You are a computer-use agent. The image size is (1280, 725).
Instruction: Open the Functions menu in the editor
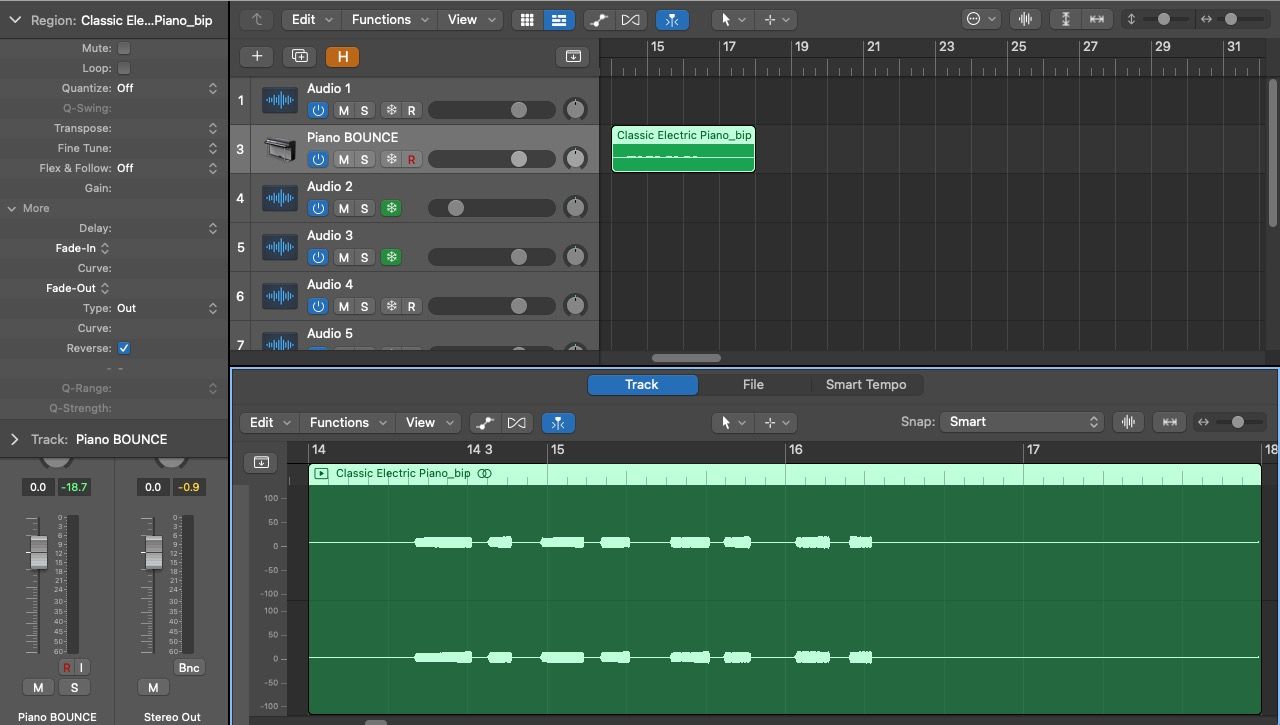click(x=347, y=422)
